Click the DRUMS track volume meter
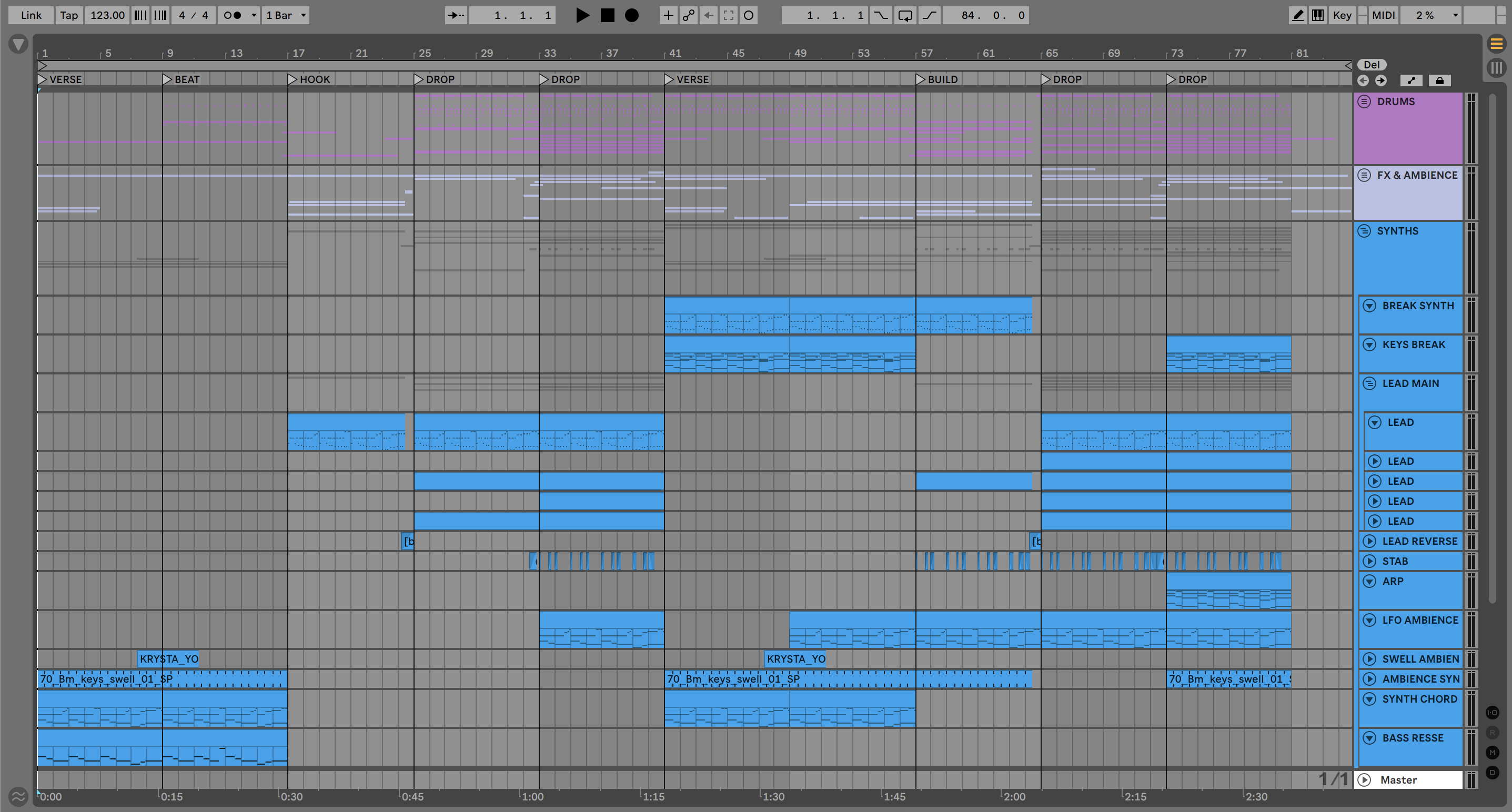 1471,128
